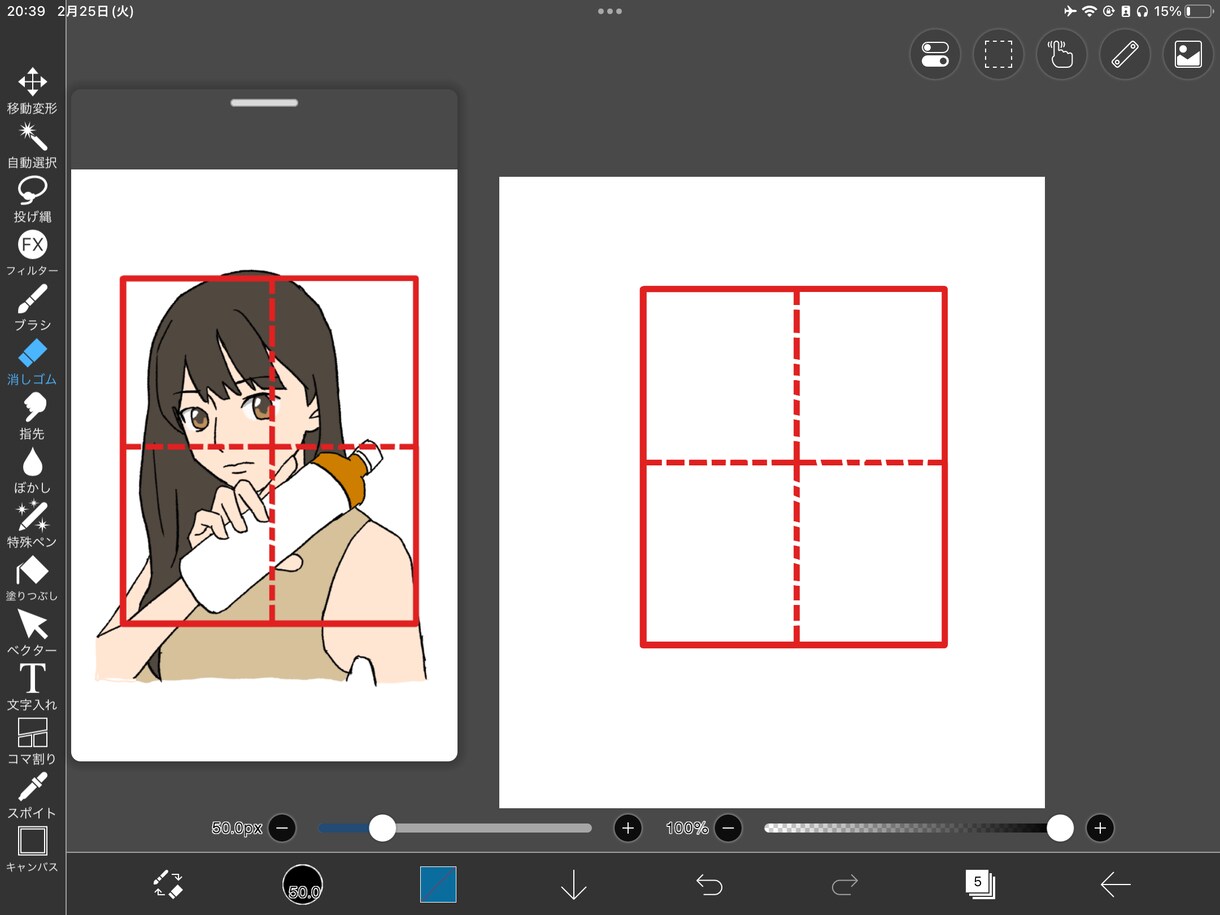Undo the last stroke

(x=709, y=884)
